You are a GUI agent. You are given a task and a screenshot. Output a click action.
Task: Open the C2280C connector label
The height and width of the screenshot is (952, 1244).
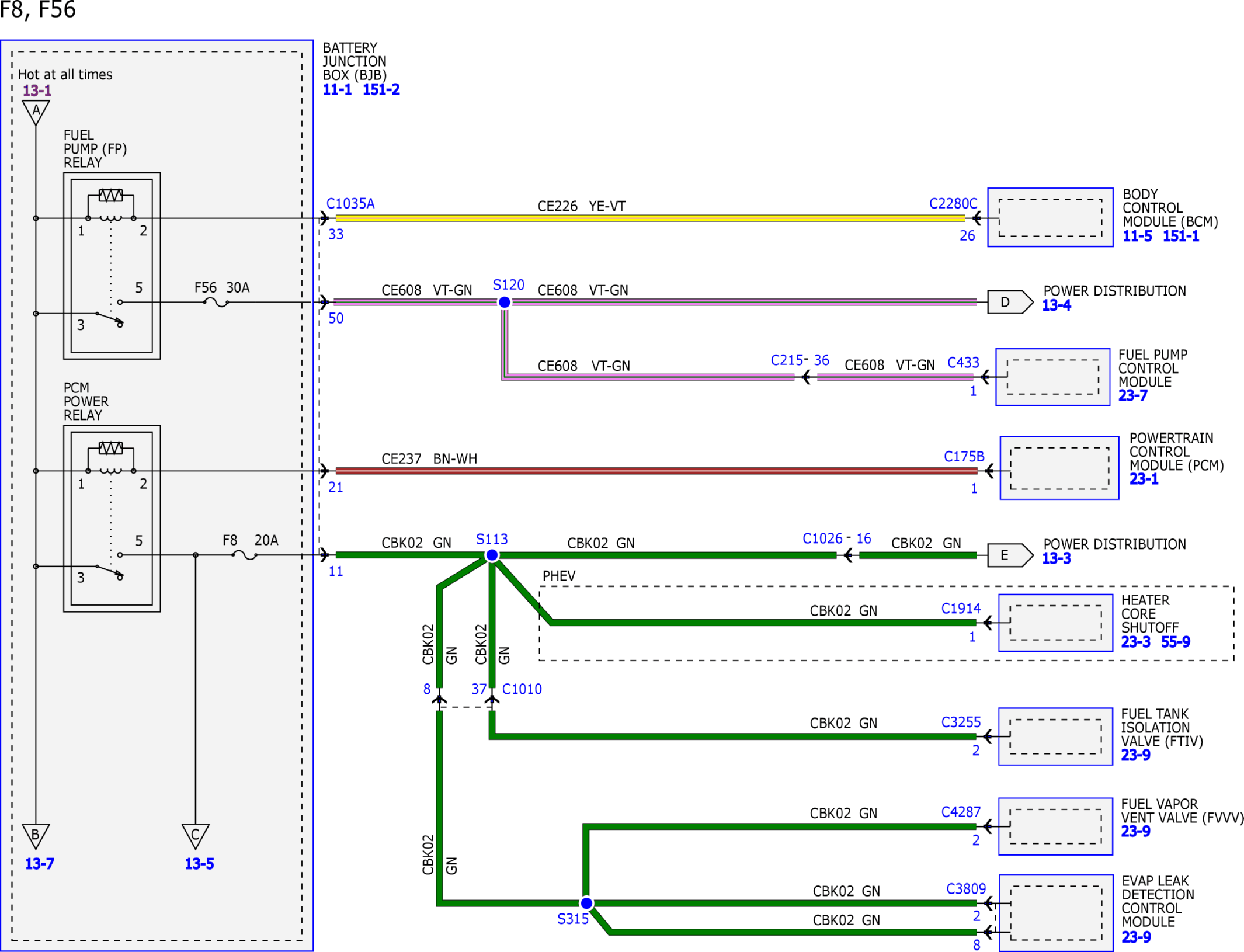click(953, 203)
